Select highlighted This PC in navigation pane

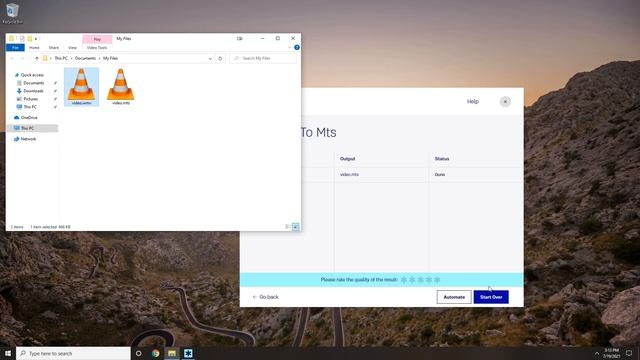tap(33, 128)
